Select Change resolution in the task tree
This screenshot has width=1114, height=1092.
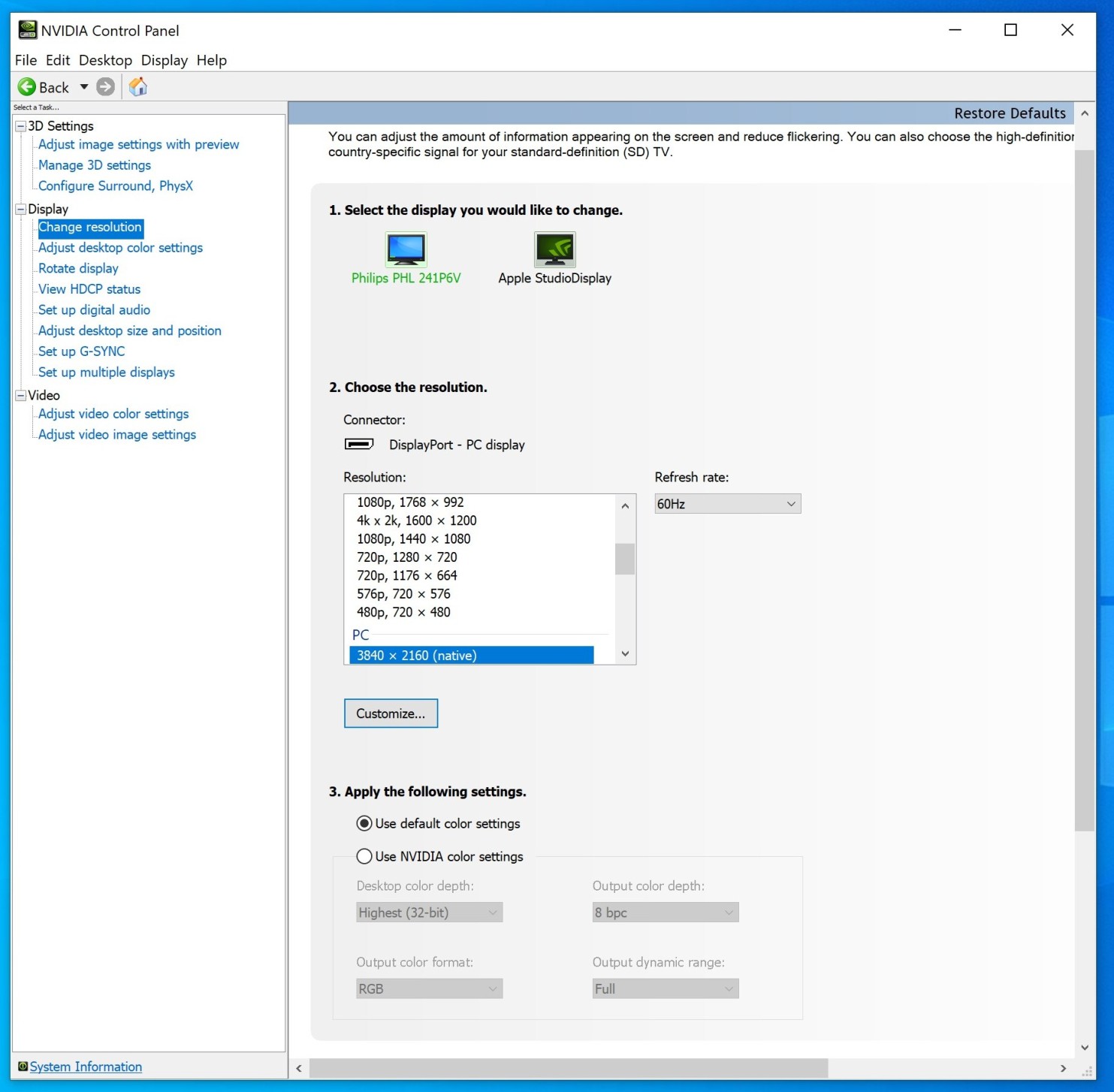pos(90,227)
